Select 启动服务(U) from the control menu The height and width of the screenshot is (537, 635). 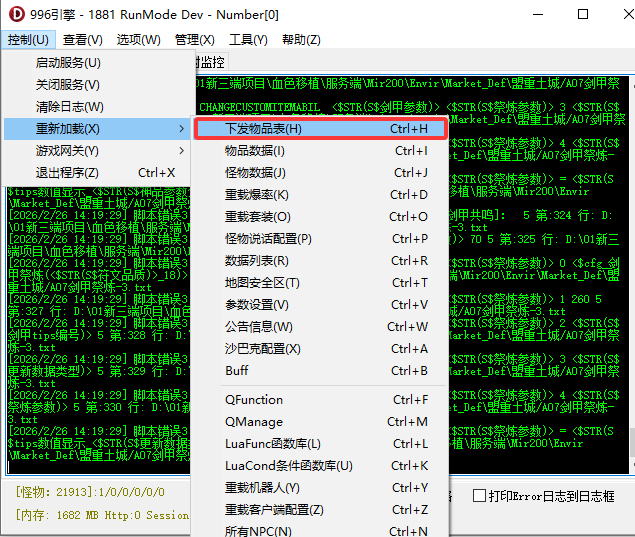[68, 62]
